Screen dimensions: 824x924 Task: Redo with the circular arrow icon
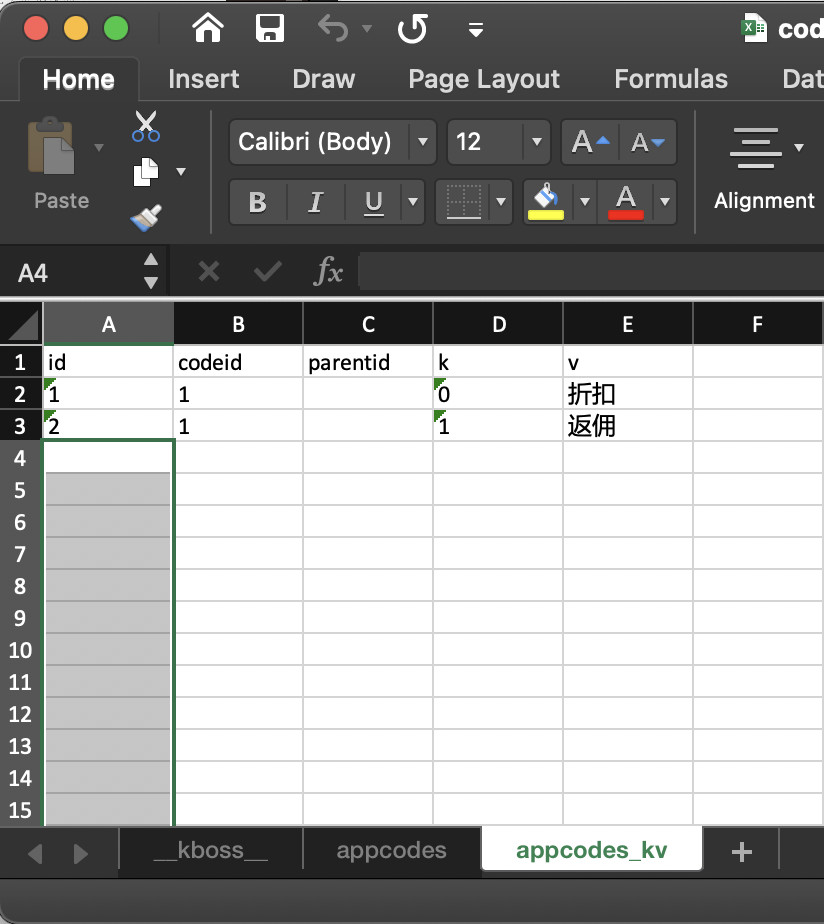[x=412, y=28]
